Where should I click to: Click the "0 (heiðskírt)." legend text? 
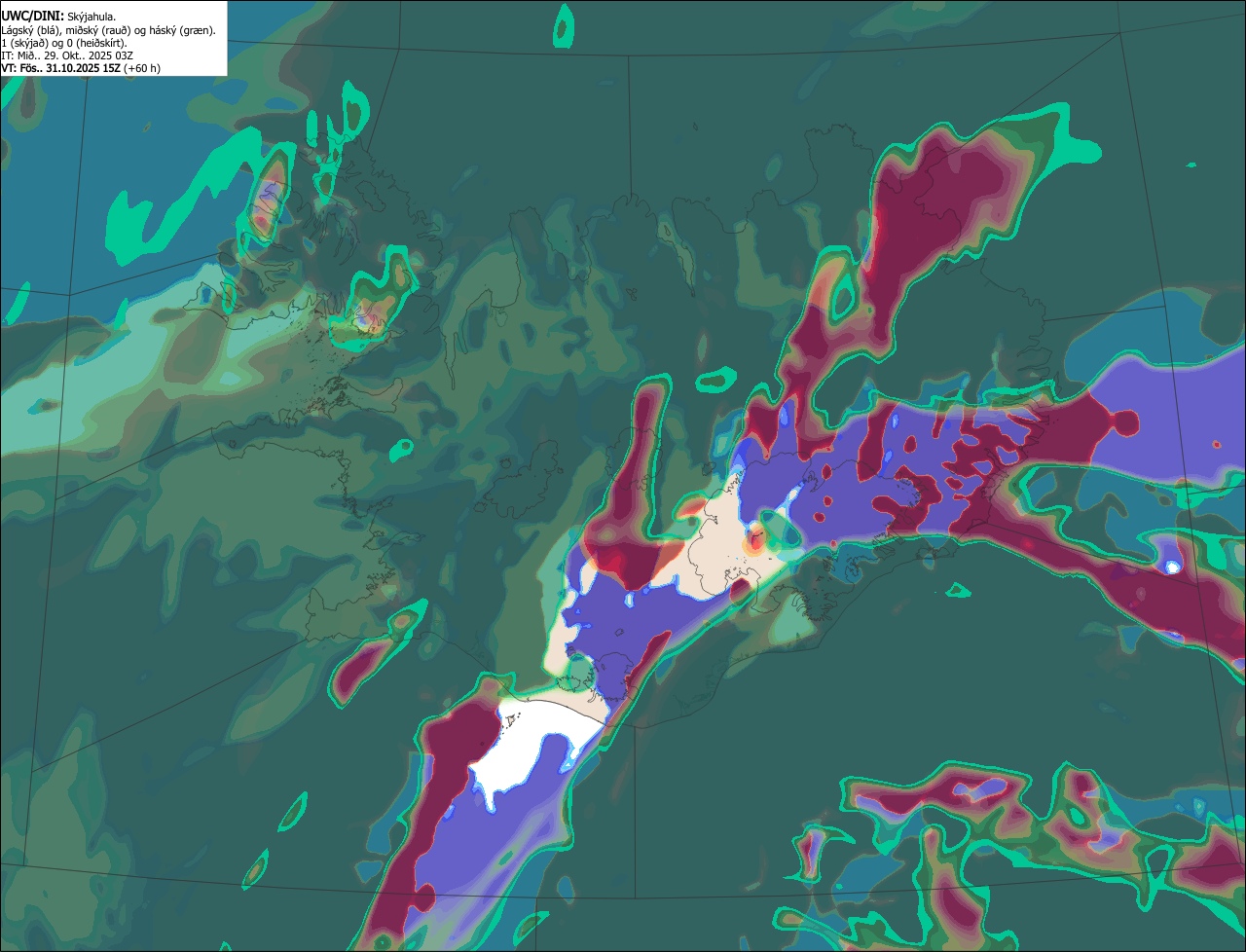coord(96,44)
